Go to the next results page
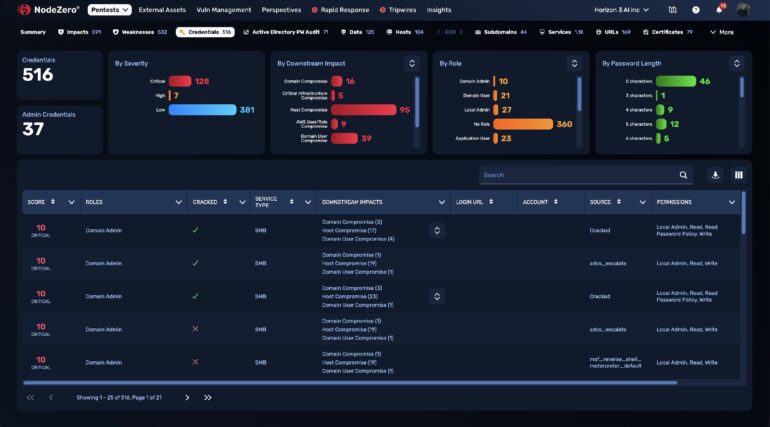The image size is (770, 427). tap(187, 398)
